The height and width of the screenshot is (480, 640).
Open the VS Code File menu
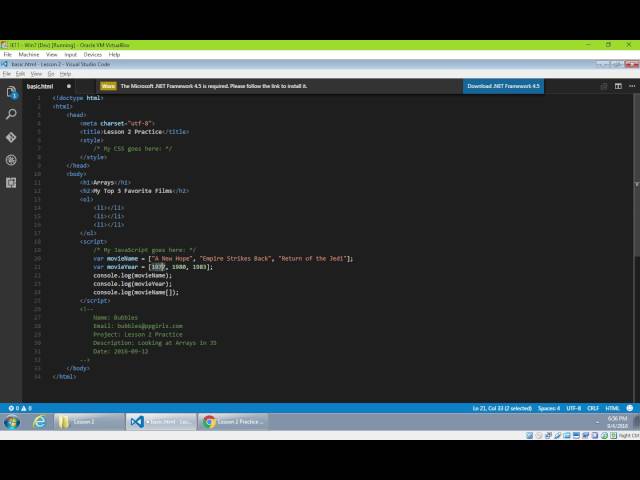tap(7, 74)
